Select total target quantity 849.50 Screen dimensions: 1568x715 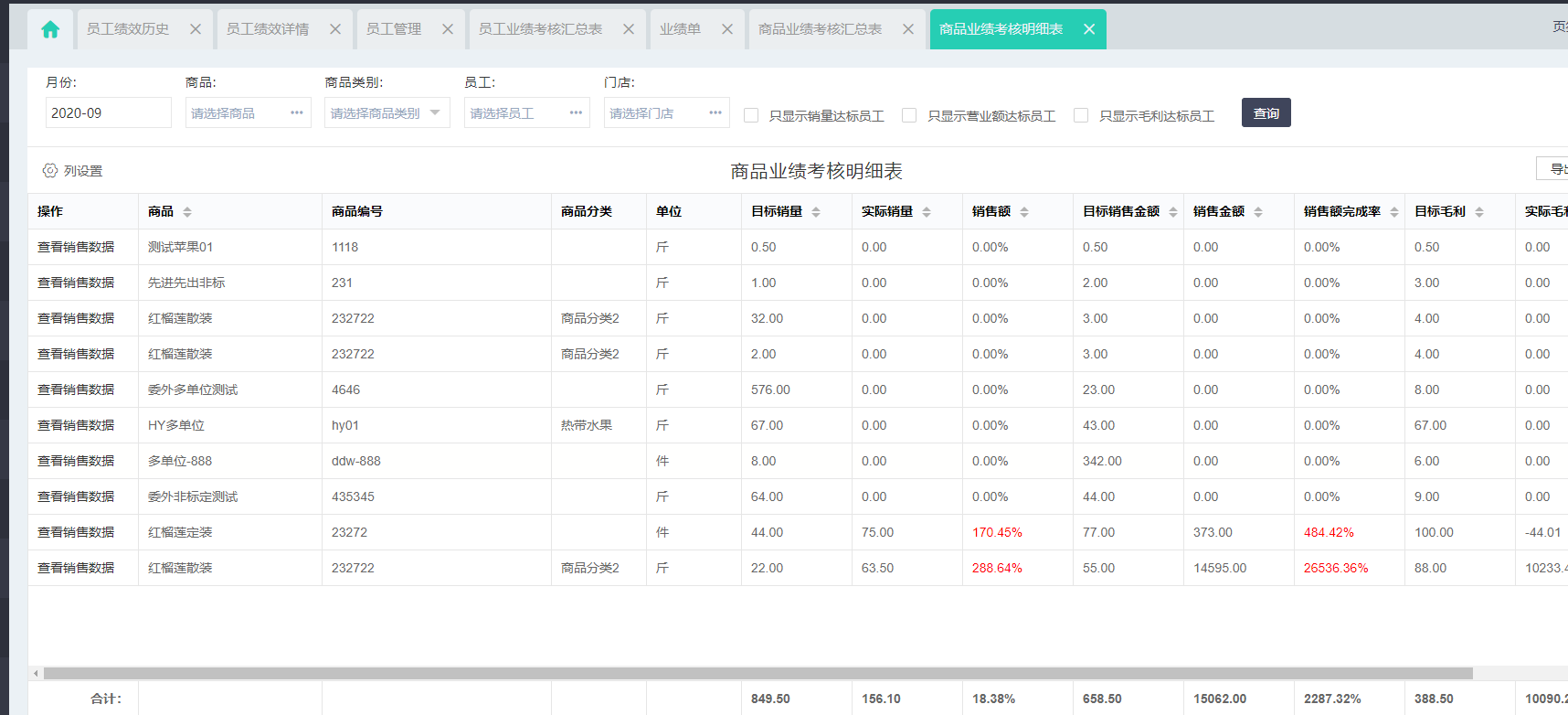797,699
